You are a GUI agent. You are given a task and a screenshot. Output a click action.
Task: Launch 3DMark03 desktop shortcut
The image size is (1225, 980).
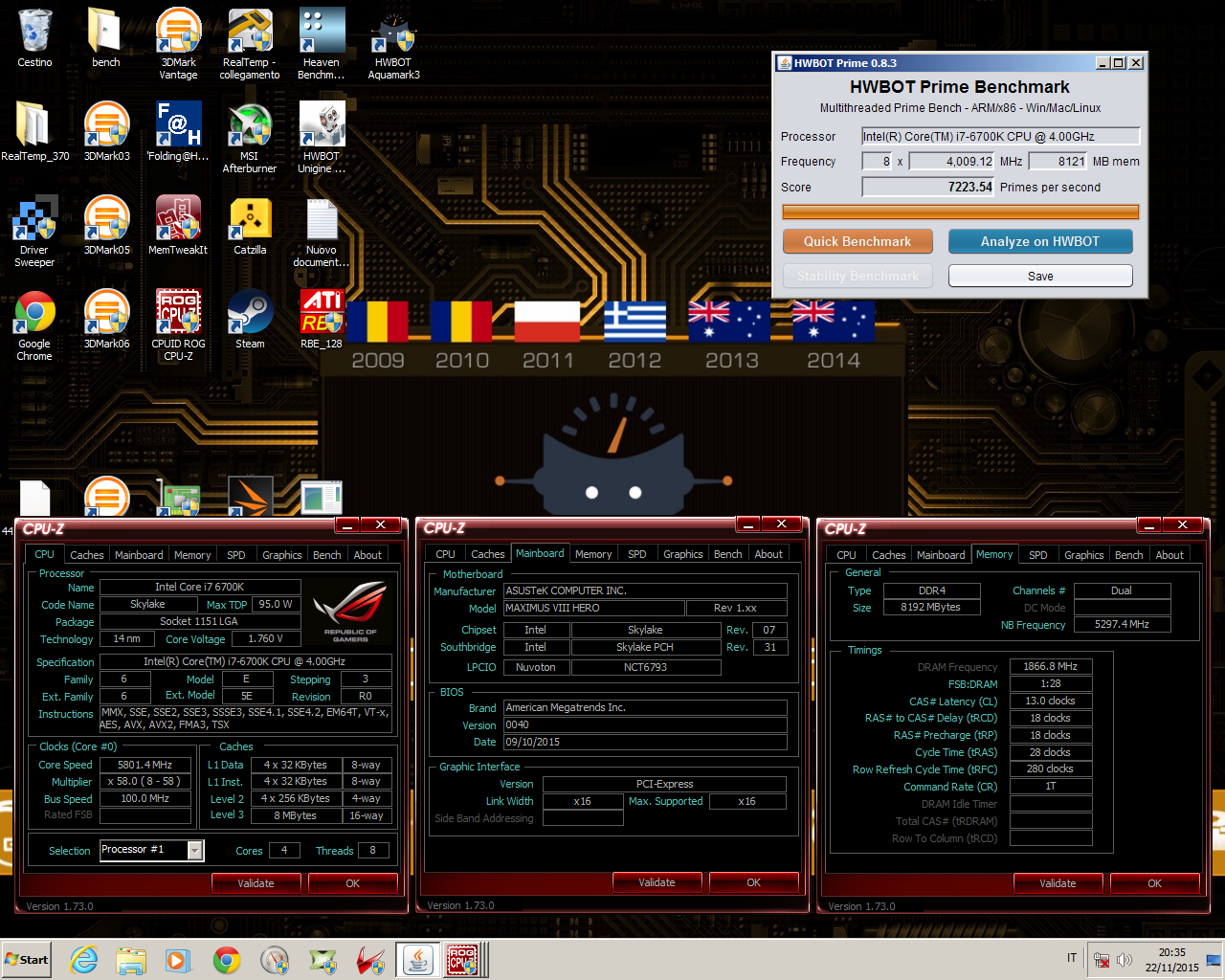(x=106, y=132)
